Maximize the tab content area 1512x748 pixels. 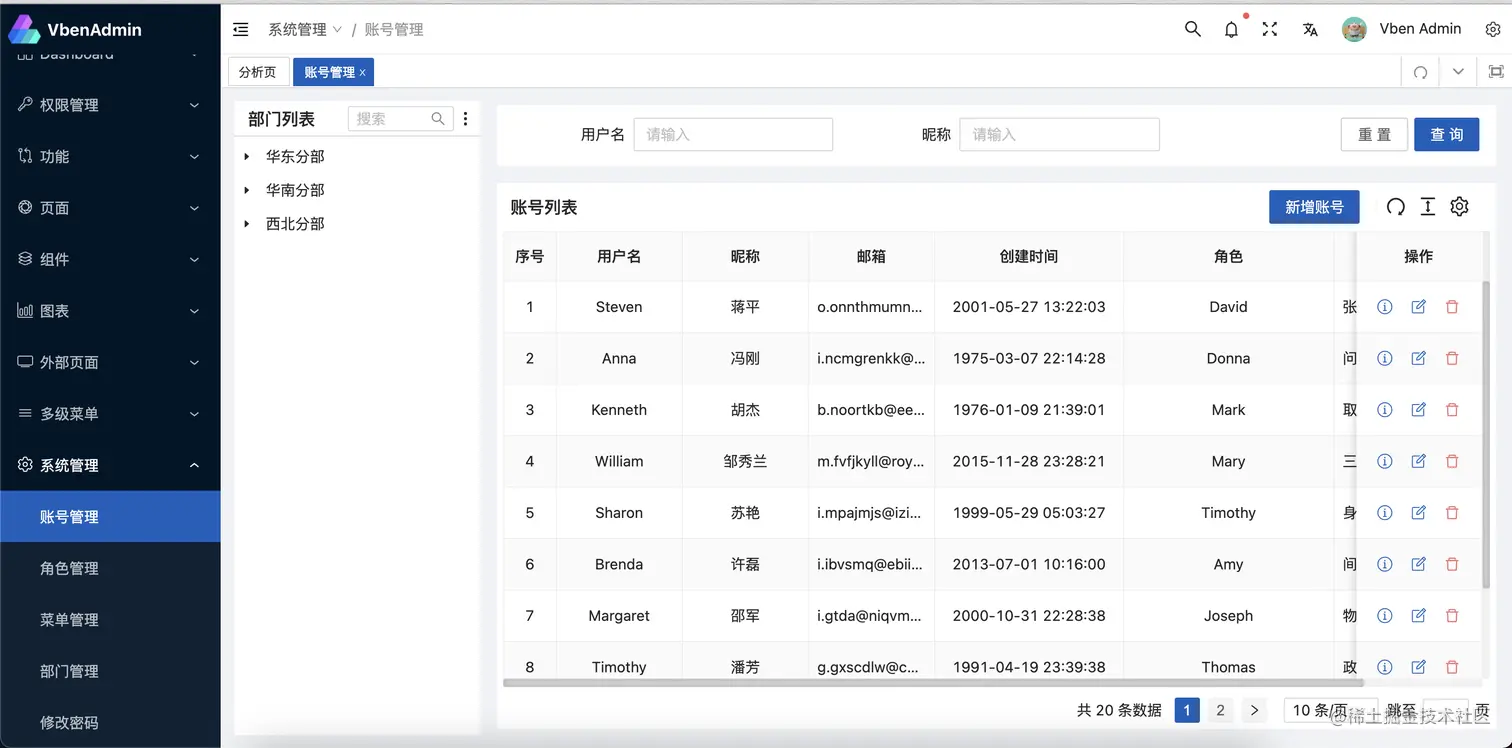[1495, 72]
